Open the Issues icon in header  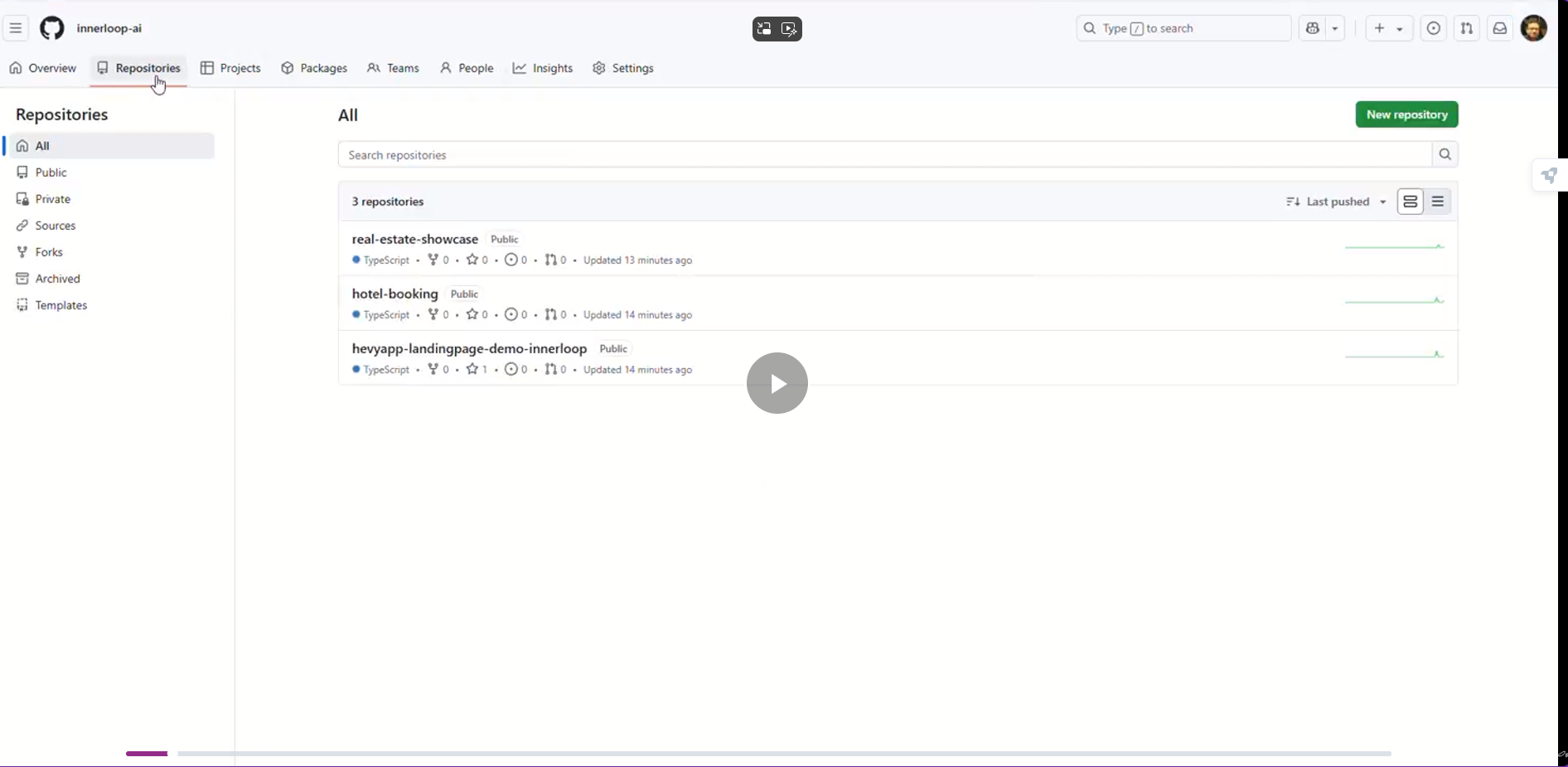[1434, 28]
